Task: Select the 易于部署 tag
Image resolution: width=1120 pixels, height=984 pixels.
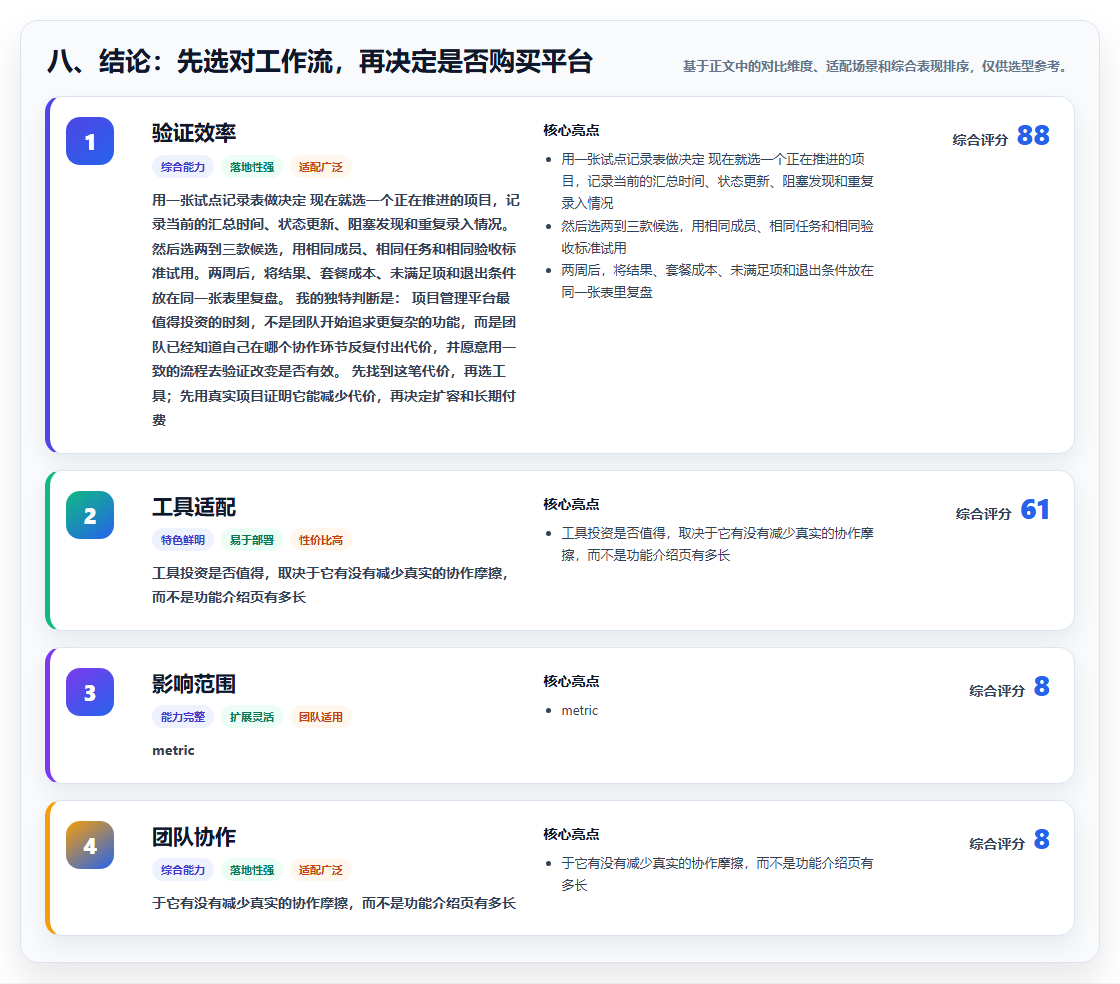Action: [x=252, y=540]
